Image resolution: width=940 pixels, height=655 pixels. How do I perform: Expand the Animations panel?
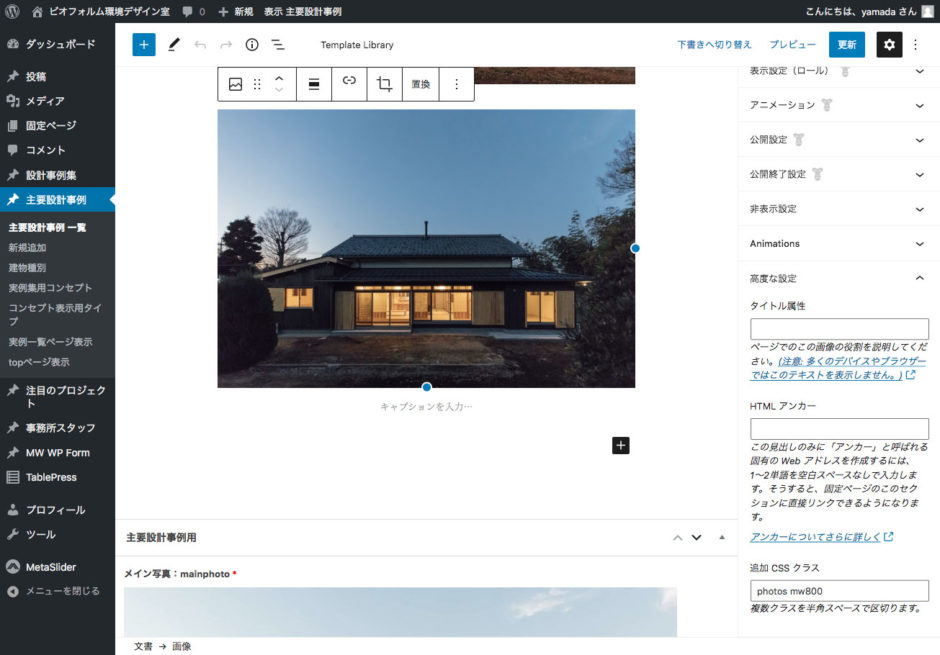[839, 244]
